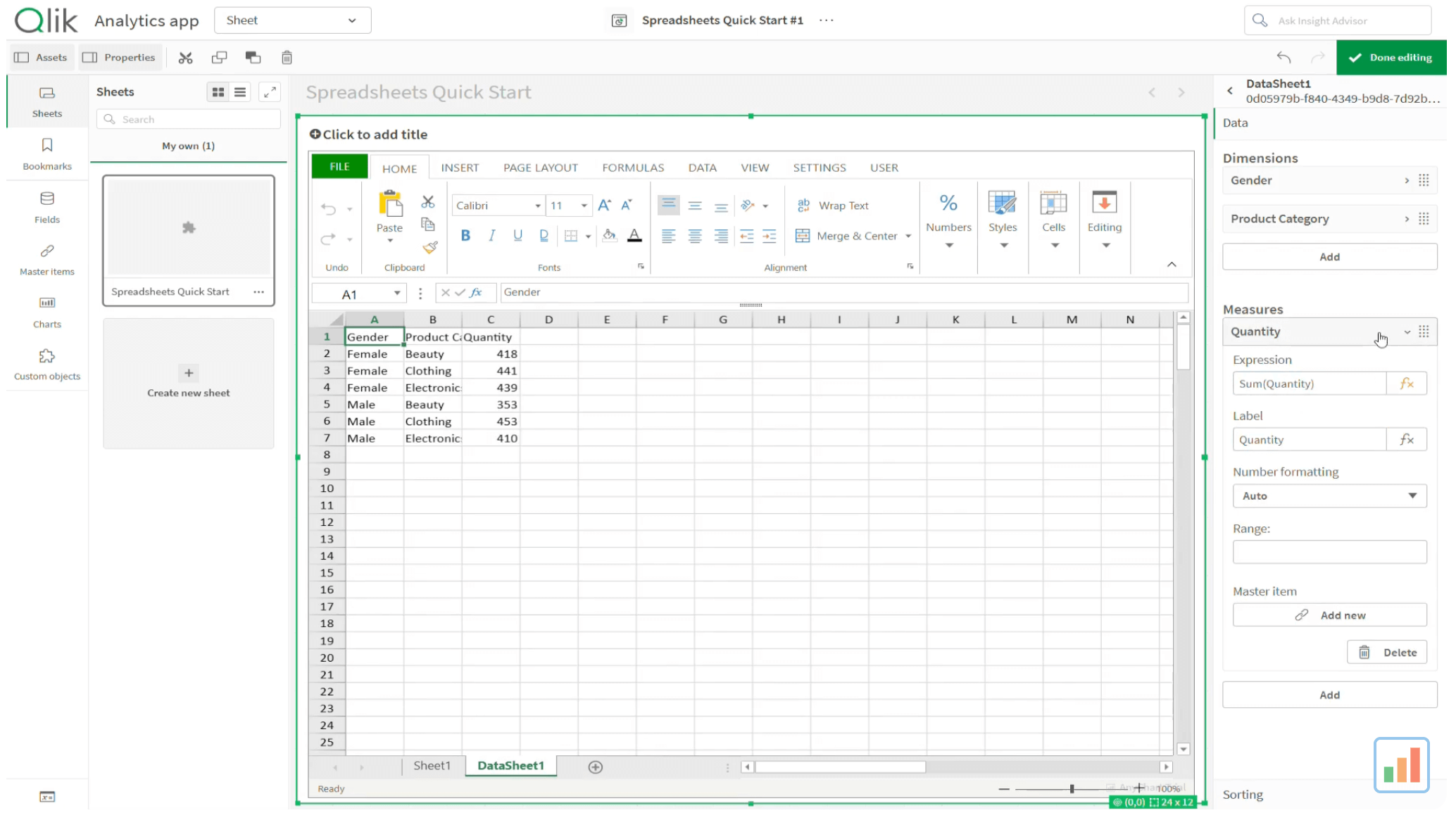Screen dimensions: 1456x820
Task: Select the Sheet1 worksheet tab
Action: click(x=432, y=767)
